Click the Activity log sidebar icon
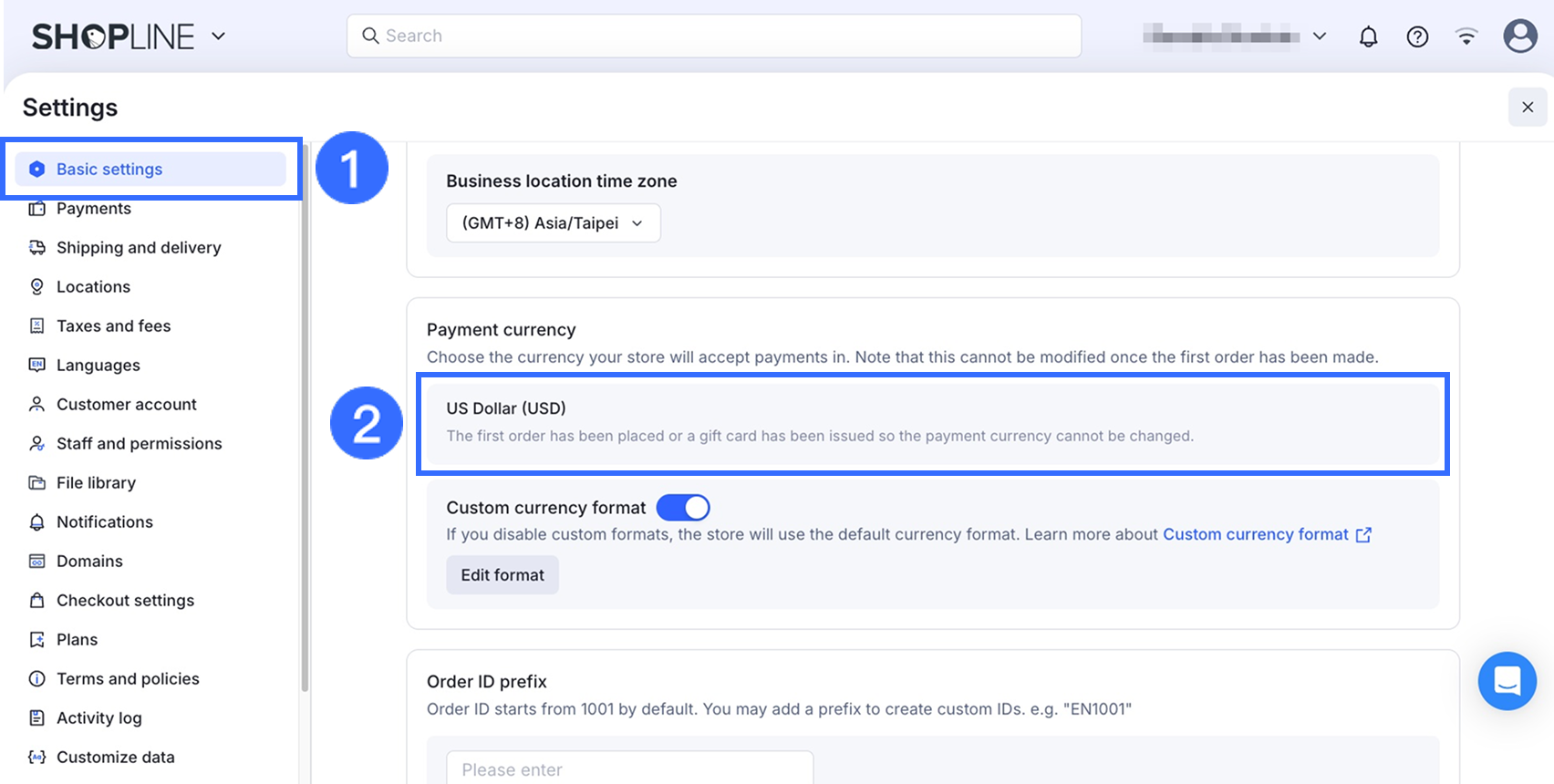Screen dimensions: 1554x784 37,718
